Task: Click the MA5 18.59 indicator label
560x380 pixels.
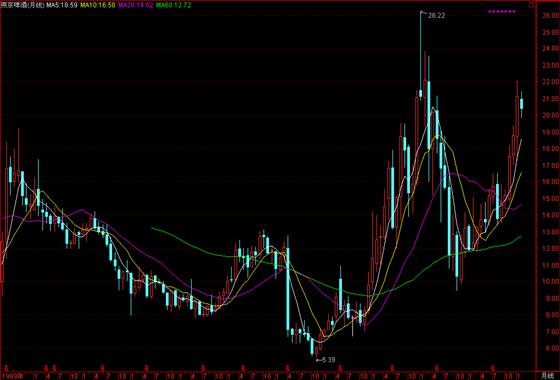Action: coord(61,5)
